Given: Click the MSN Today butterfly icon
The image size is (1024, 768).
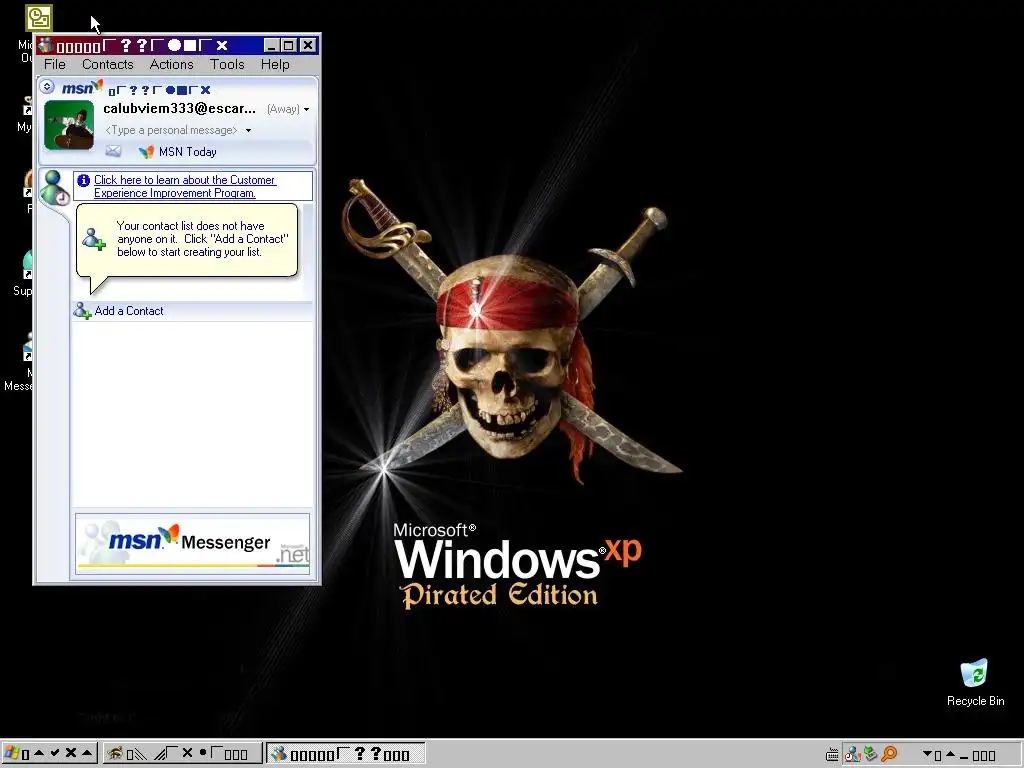Looking at the screenshot, I should click(x=146, y=152).
